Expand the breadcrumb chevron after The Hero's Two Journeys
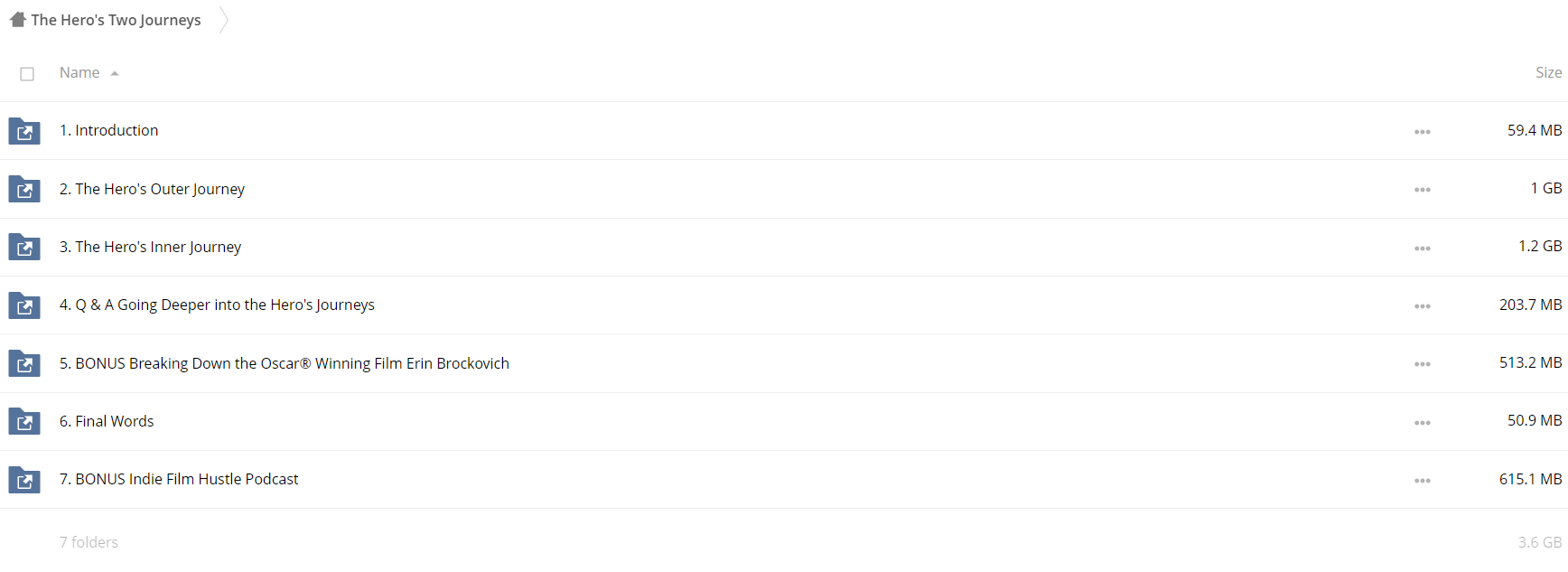 click(x=224, y=20)
